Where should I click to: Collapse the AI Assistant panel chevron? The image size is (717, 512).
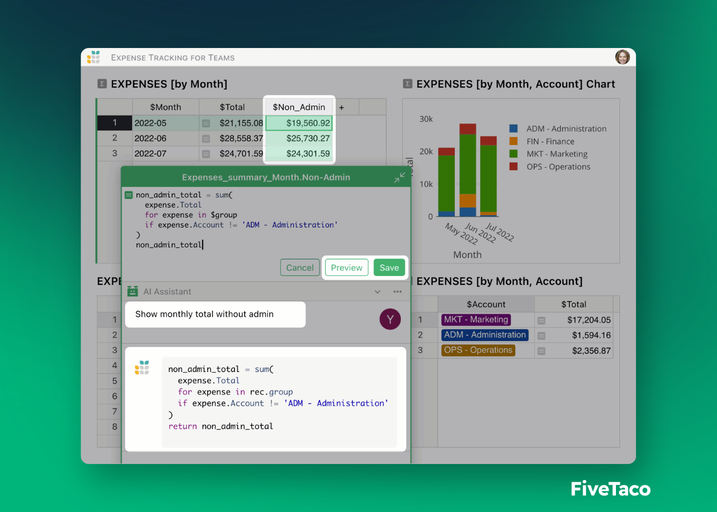(378, 291)
